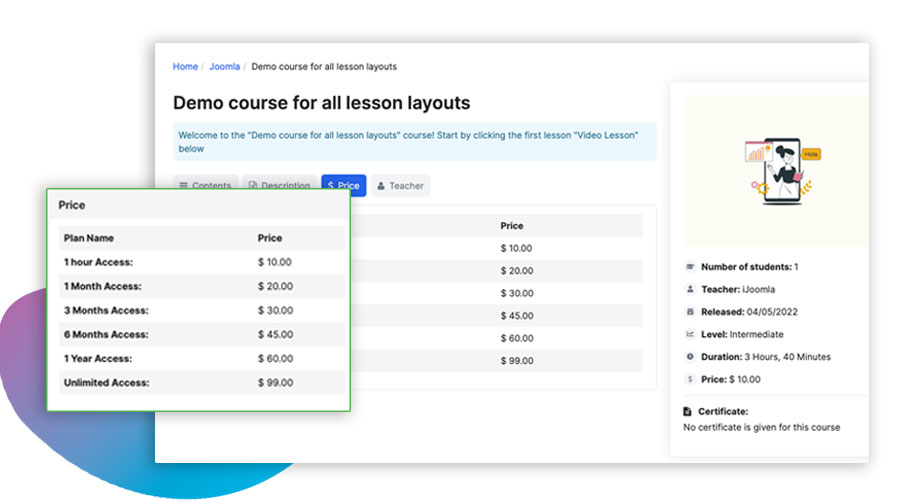Click '$ 10.00' in the popup table

[x=275, y=262]
